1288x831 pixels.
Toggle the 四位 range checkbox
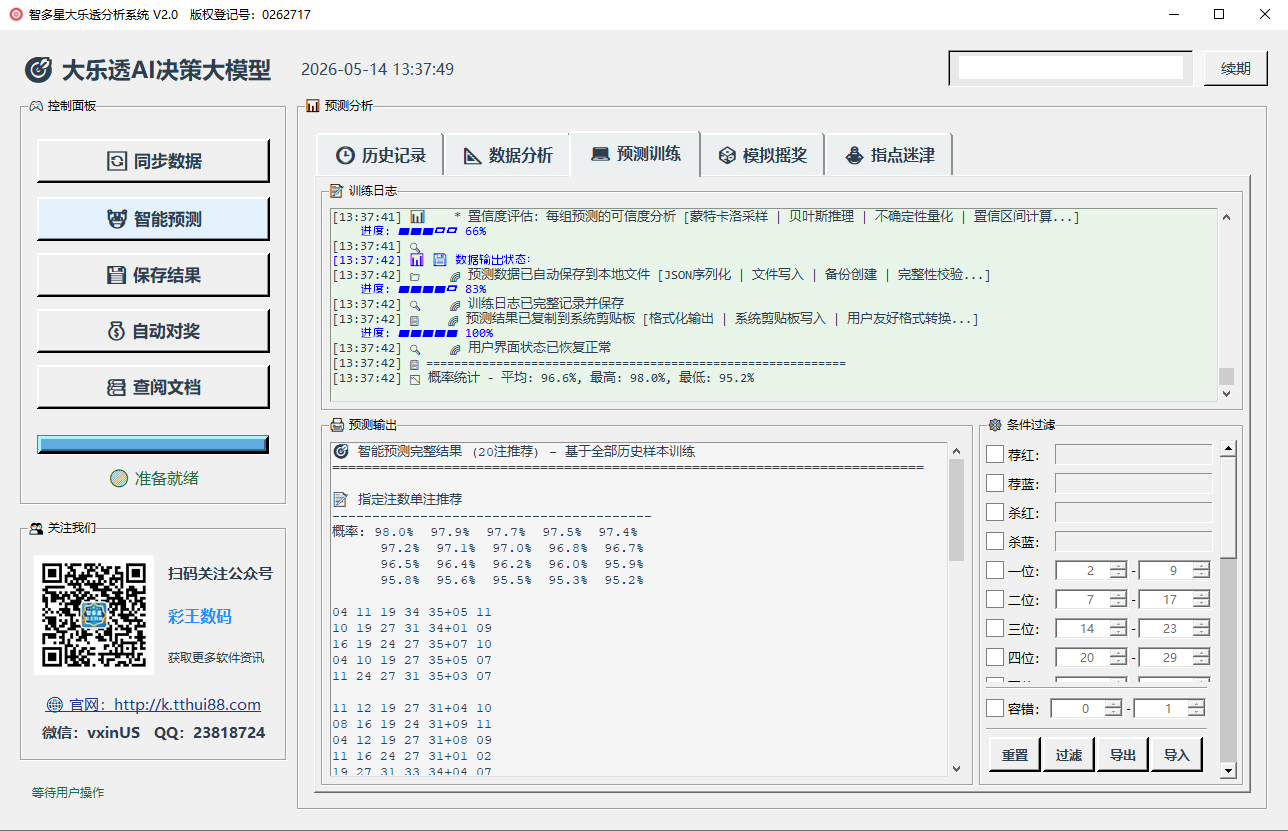[x=995, y=657]
